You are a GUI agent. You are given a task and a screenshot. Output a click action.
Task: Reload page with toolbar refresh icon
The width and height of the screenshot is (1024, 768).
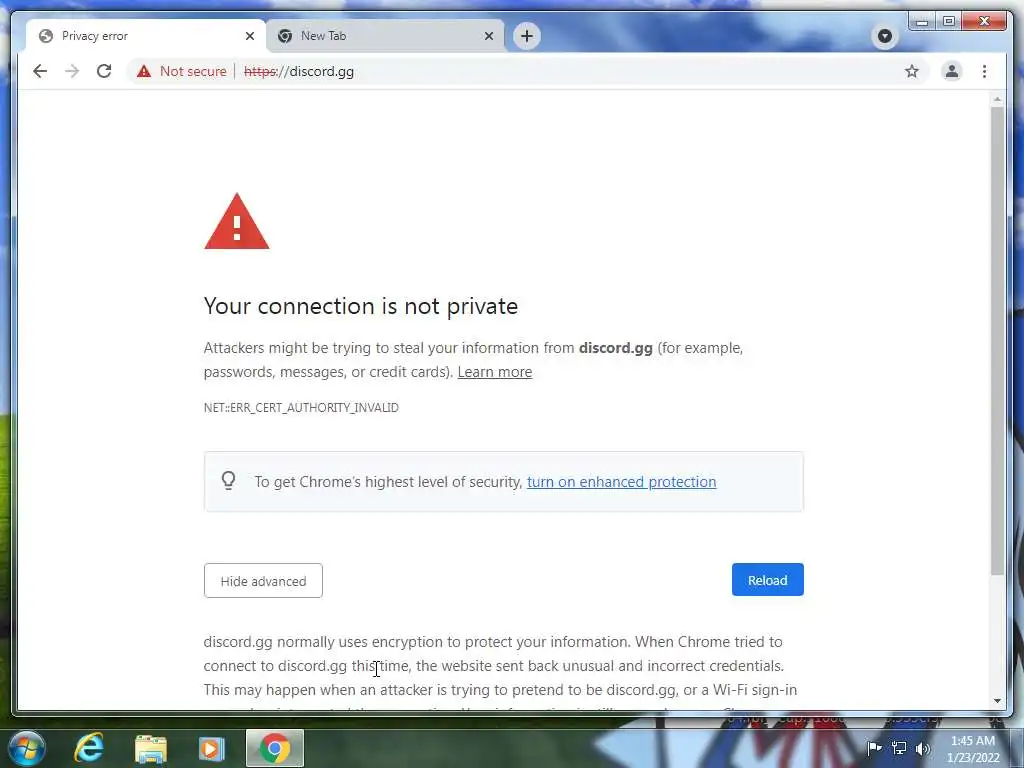[104, 71]
